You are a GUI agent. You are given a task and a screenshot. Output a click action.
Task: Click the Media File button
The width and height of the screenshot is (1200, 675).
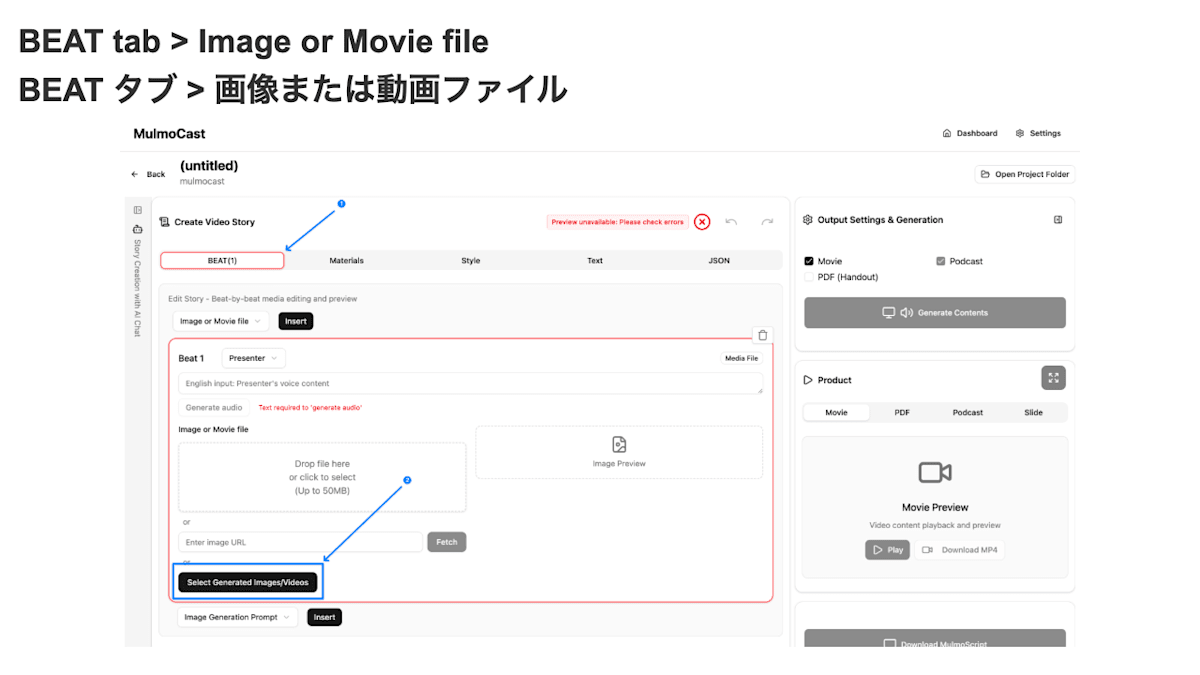(741, 358)
